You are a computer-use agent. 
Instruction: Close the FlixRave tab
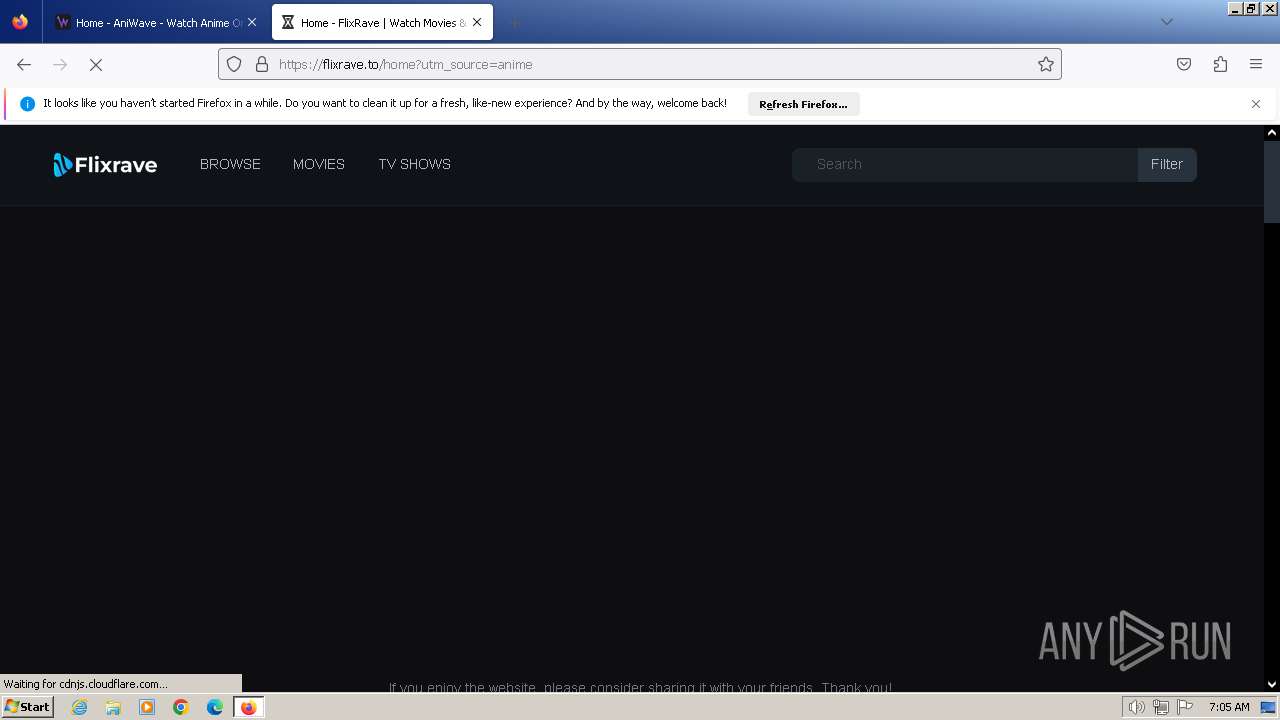coord(477,22)
